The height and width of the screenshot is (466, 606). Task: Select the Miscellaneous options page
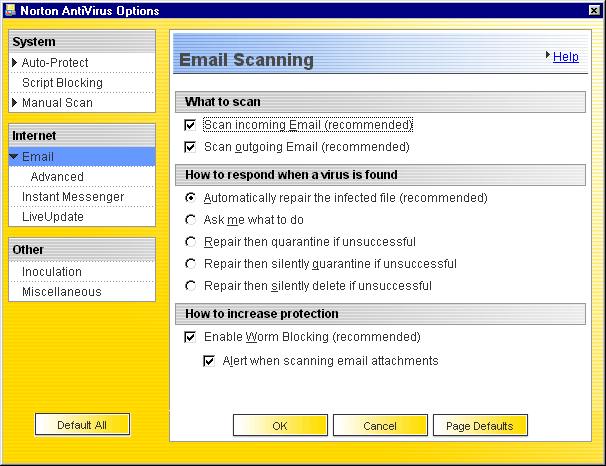click(62, 292)
